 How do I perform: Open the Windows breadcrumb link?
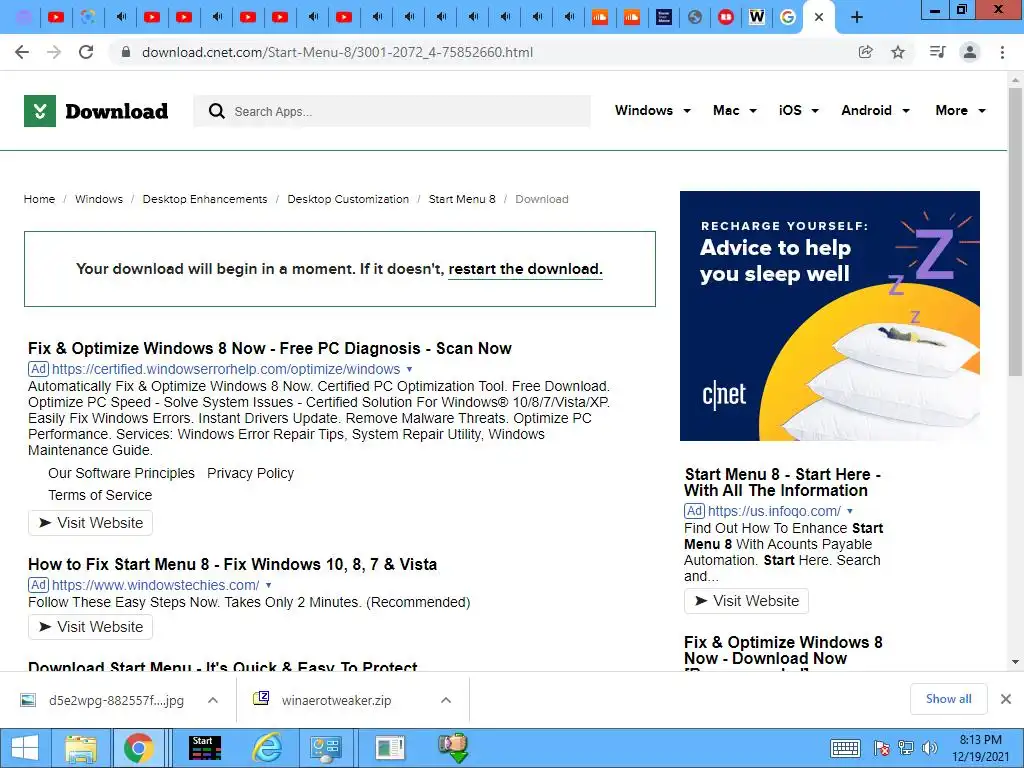point(99,199)
